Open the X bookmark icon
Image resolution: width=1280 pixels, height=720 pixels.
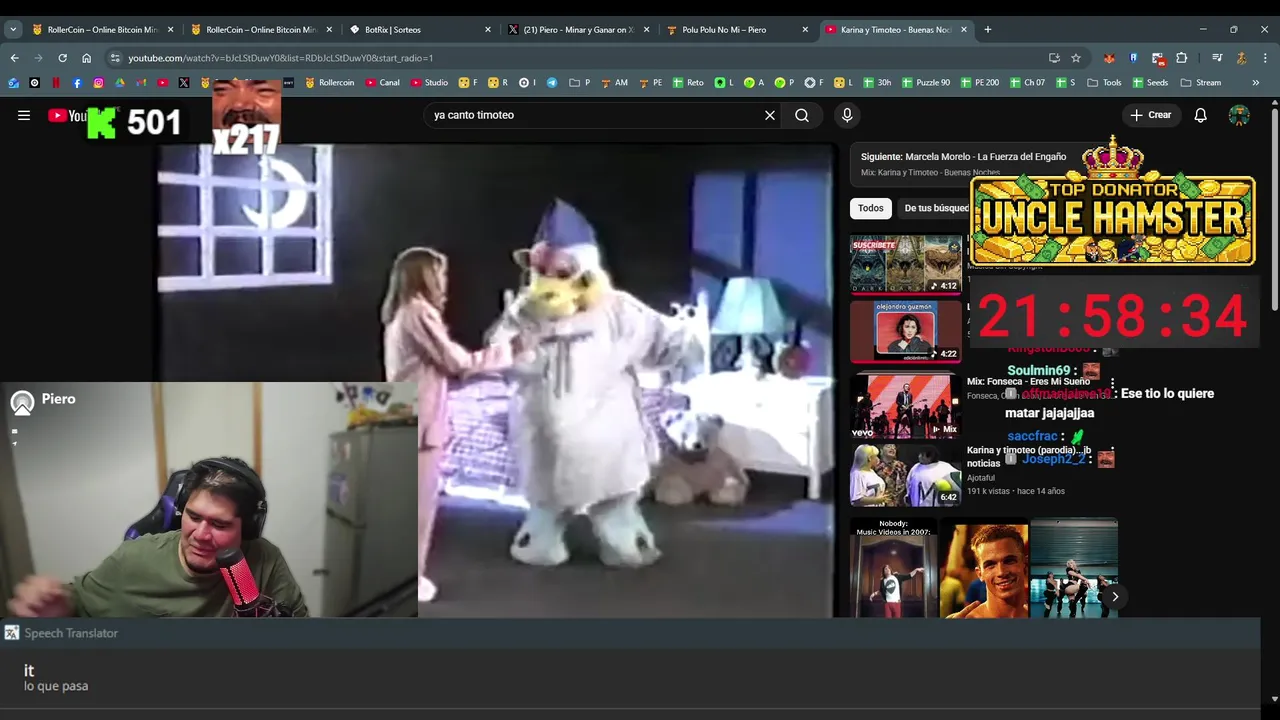[184, 83]
